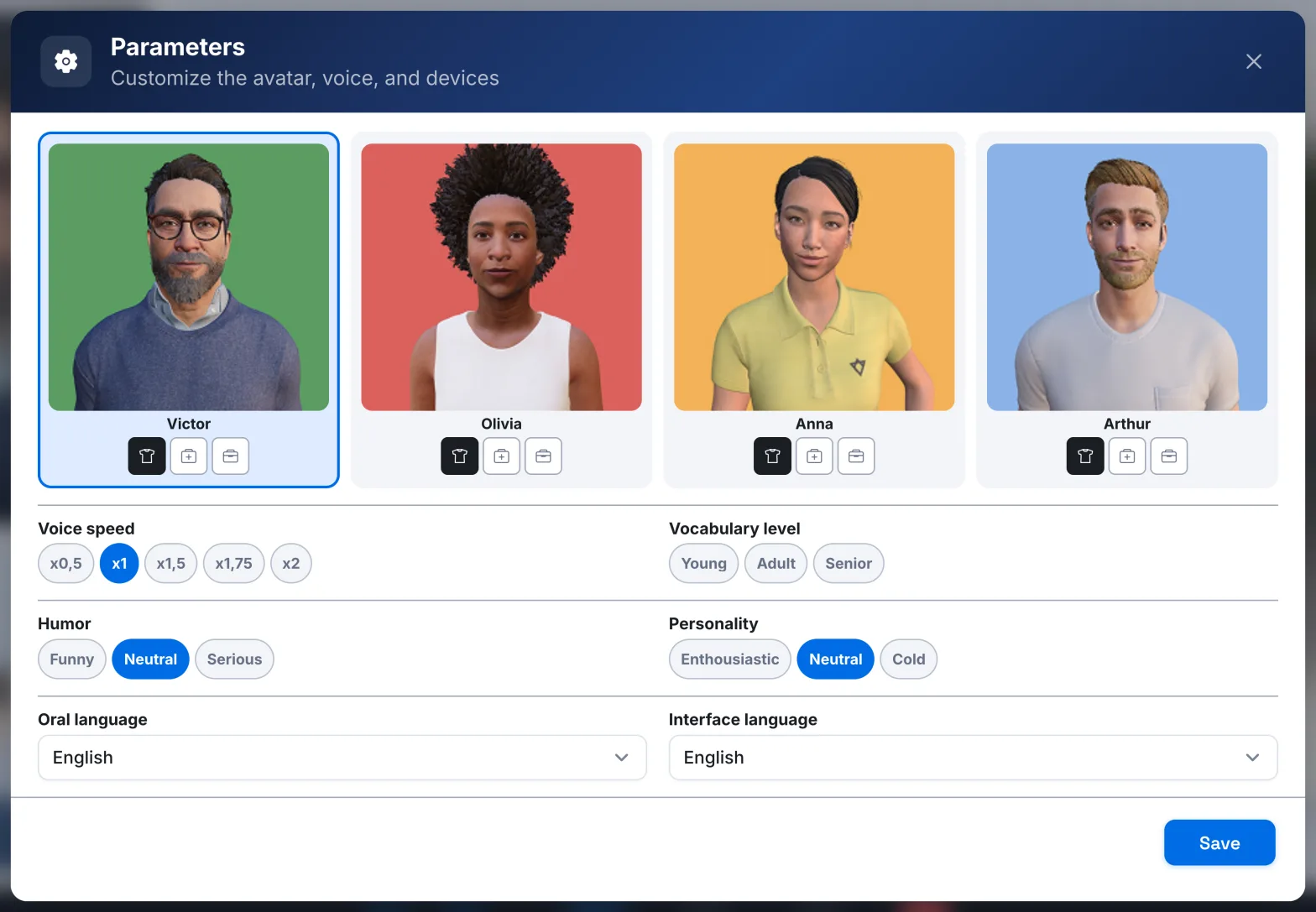Select Victor's t-shirt outfit icon
This screenshot has width=1316, height=912.
tap(147, 456)
